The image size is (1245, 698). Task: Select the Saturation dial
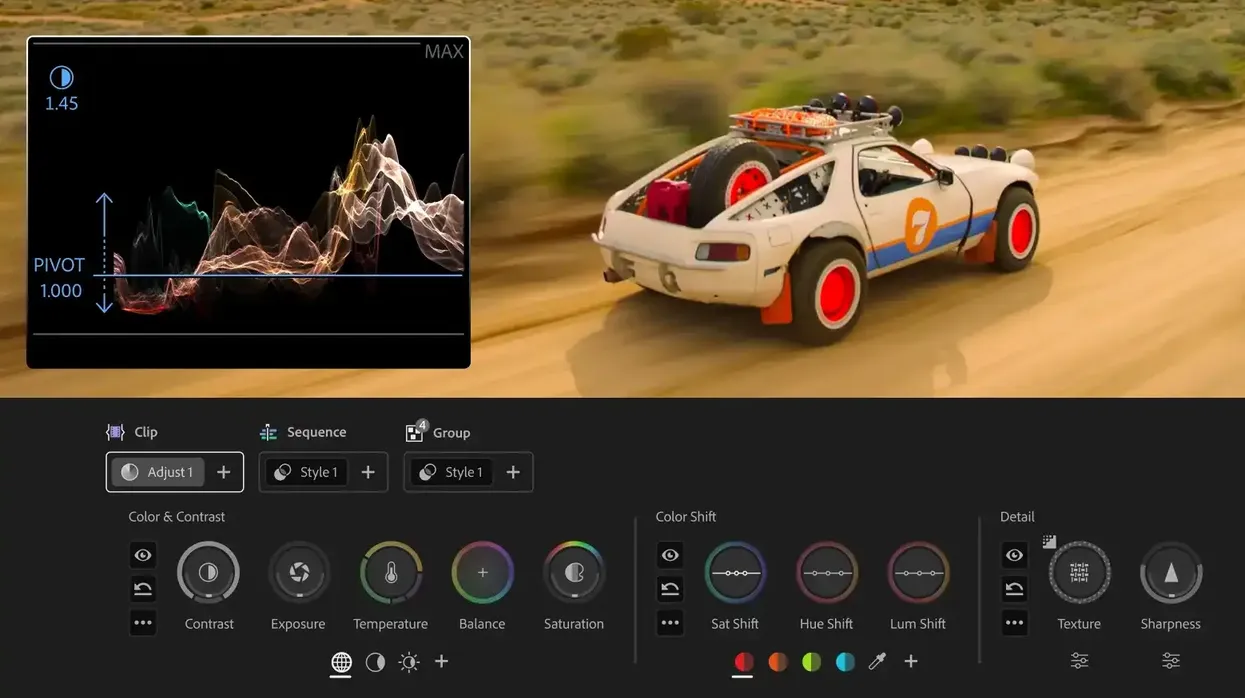coord(574,573)
